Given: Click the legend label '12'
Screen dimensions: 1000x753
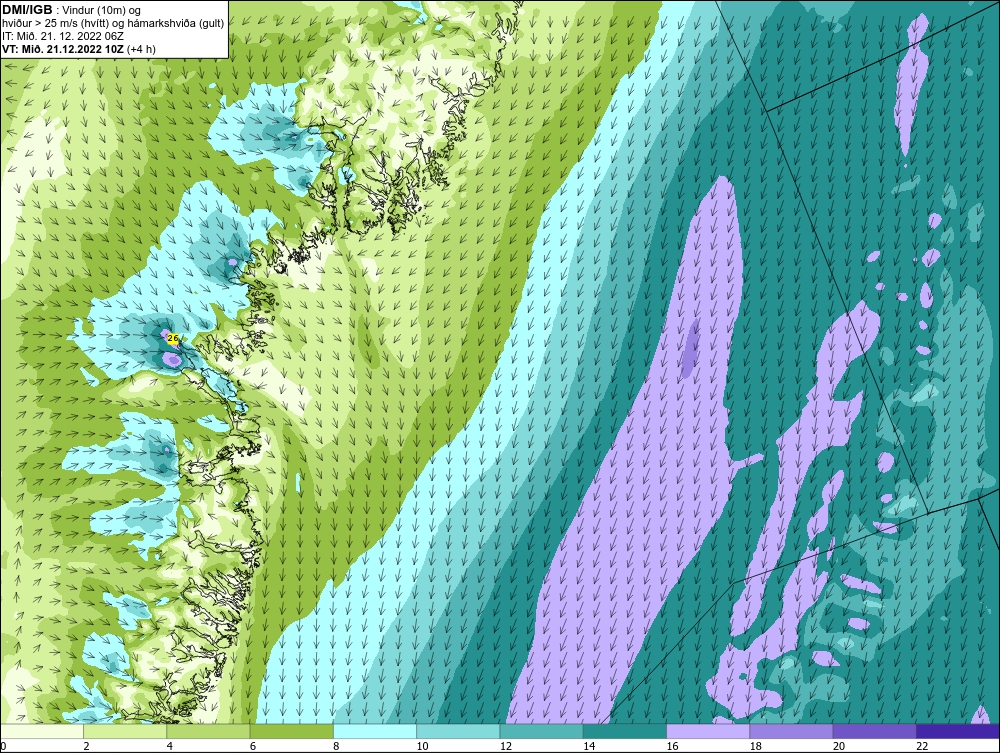Looking at the screenshot, I should coord(505,746).
